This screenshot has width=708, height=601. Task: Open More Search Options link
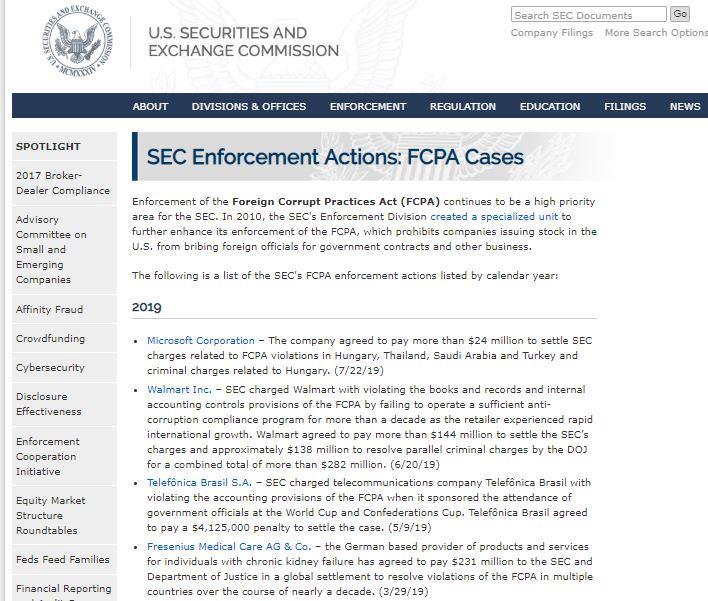tap(656, 33)
